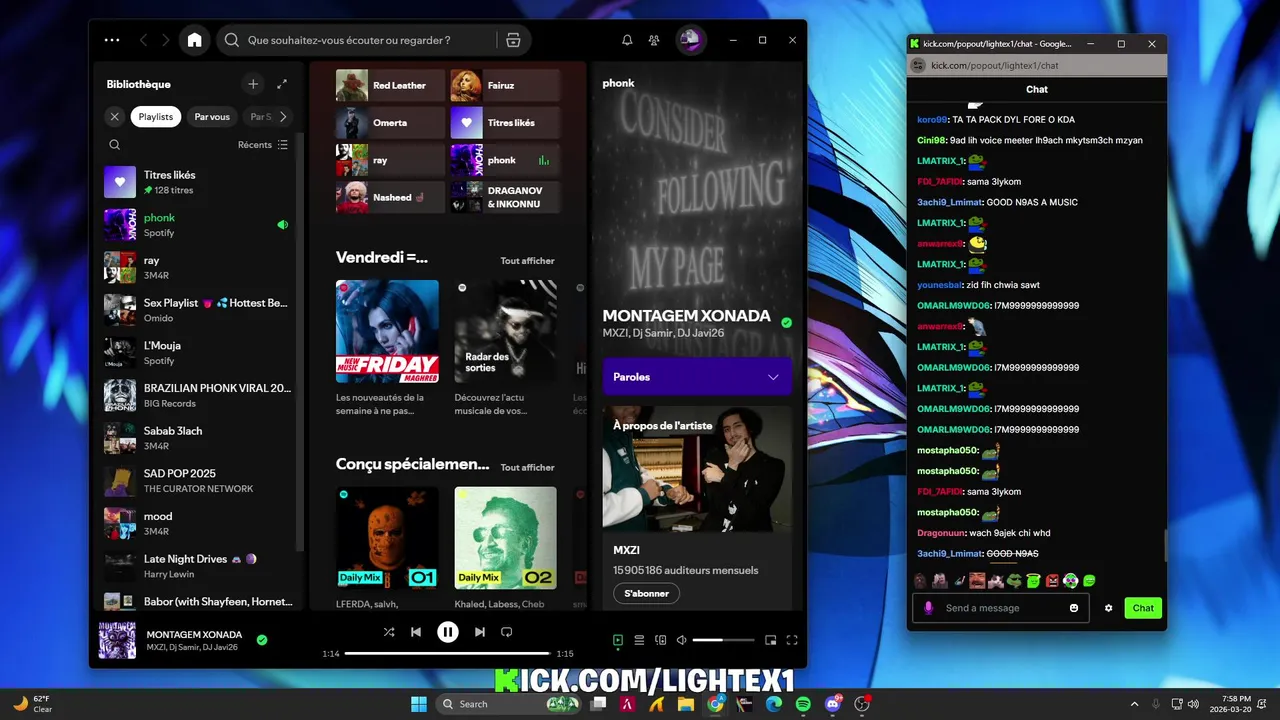Show hidden system tray icons

pyautogui.click(x=1134, y=704)
